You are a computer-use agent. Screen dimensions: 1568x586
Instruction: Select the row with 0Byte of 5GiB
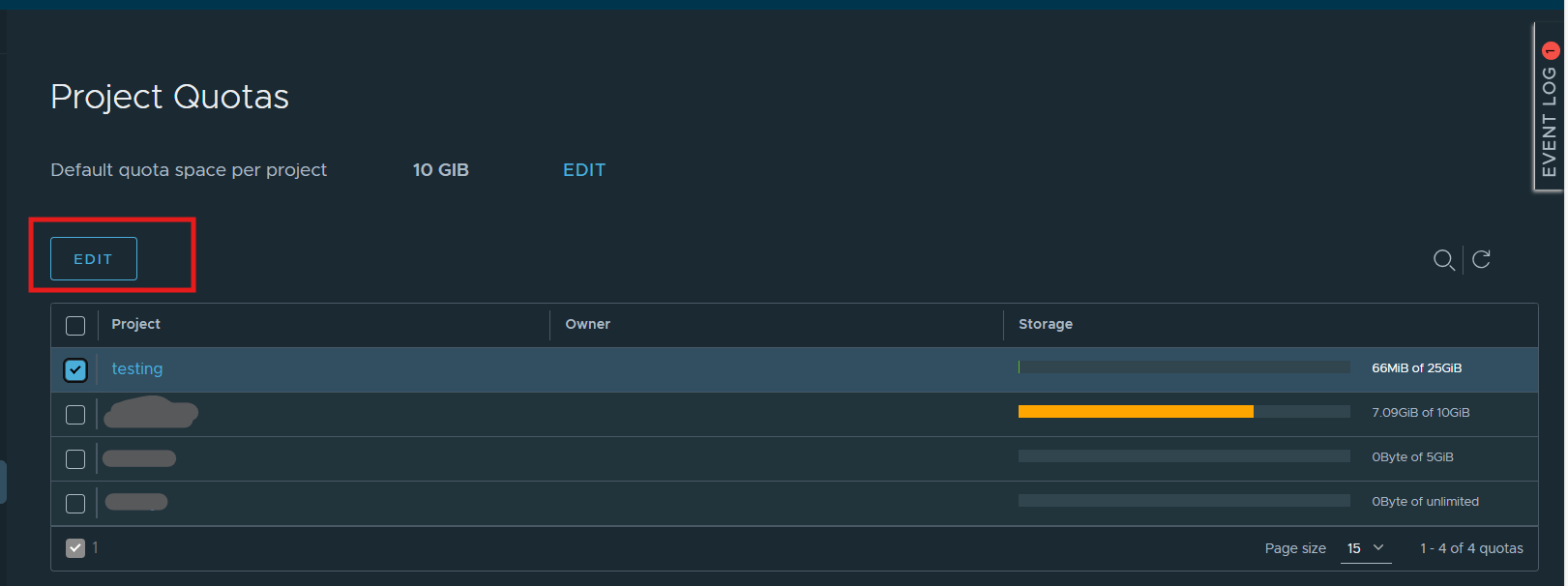[75, 459]
